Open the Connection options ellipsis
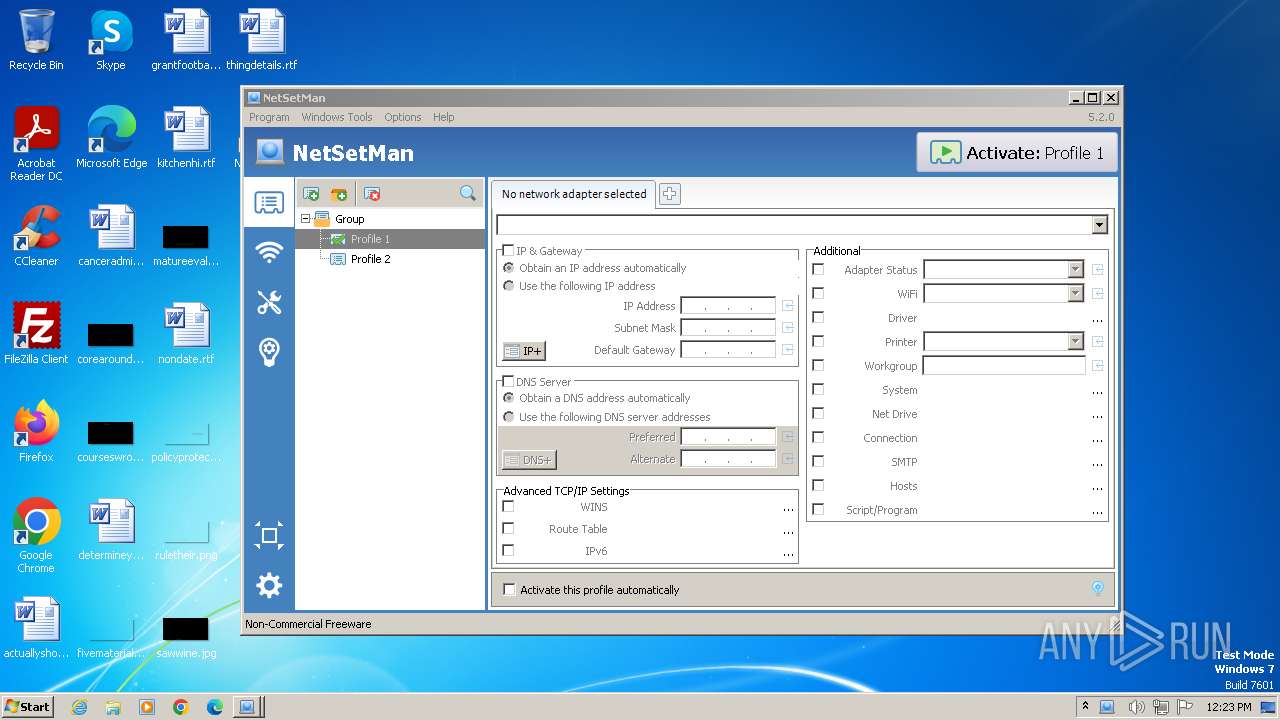Screen dimensions: 1280x720 [1097, 438]
